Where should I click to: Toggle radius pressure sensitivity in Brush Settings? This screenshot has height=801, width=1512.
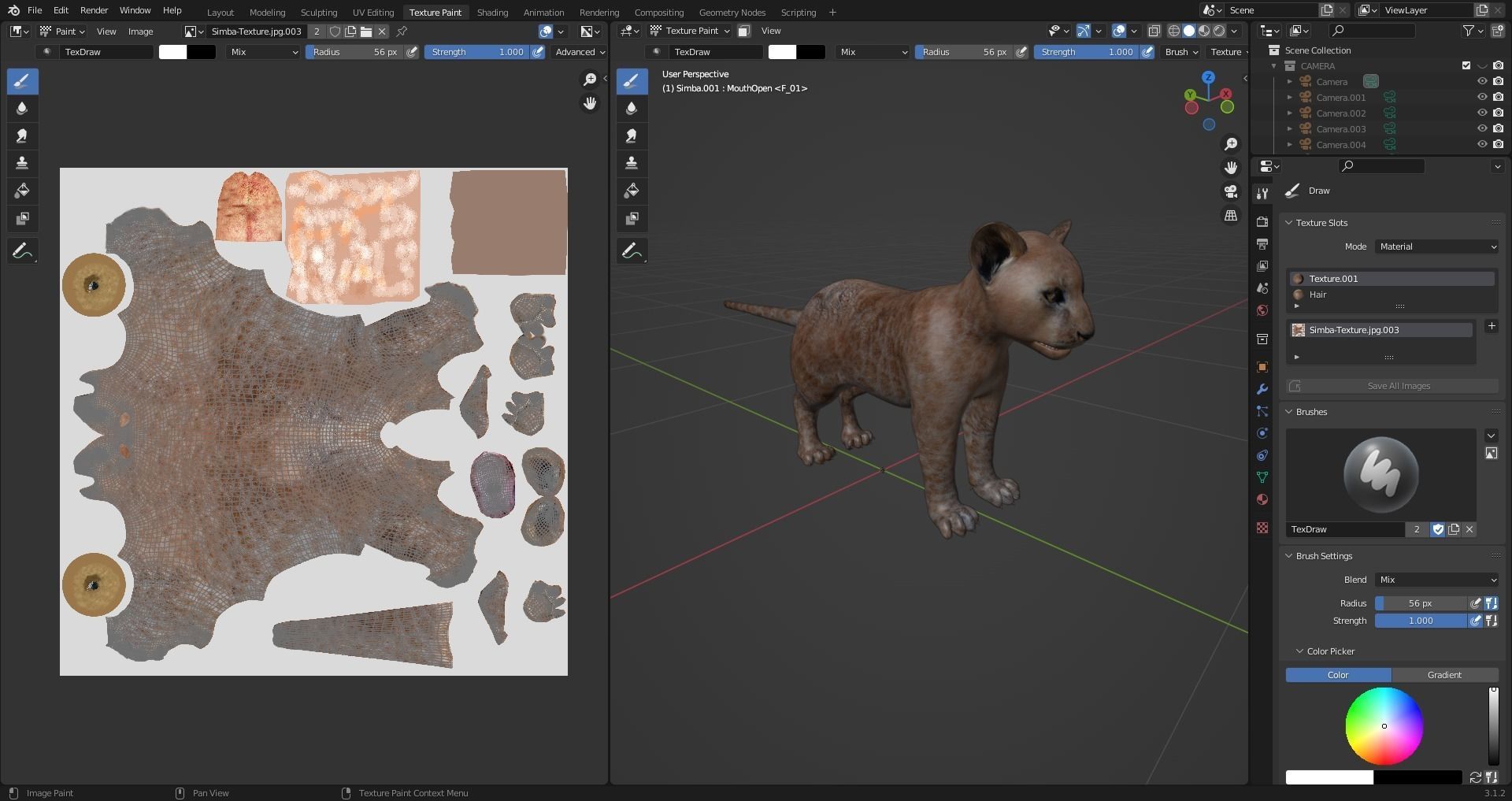coord(1476,603)
